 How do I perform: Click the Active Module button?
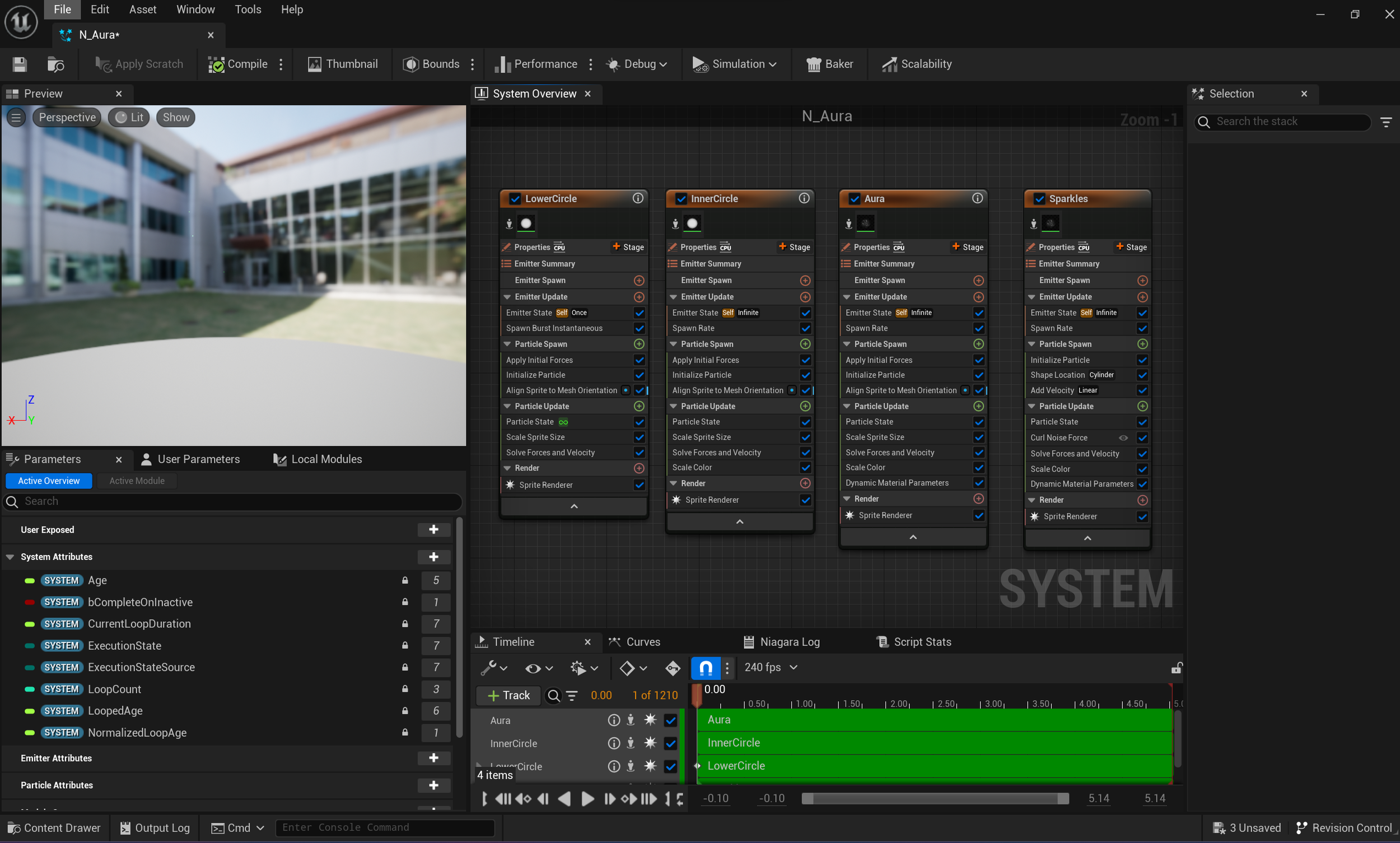[137, 481]
